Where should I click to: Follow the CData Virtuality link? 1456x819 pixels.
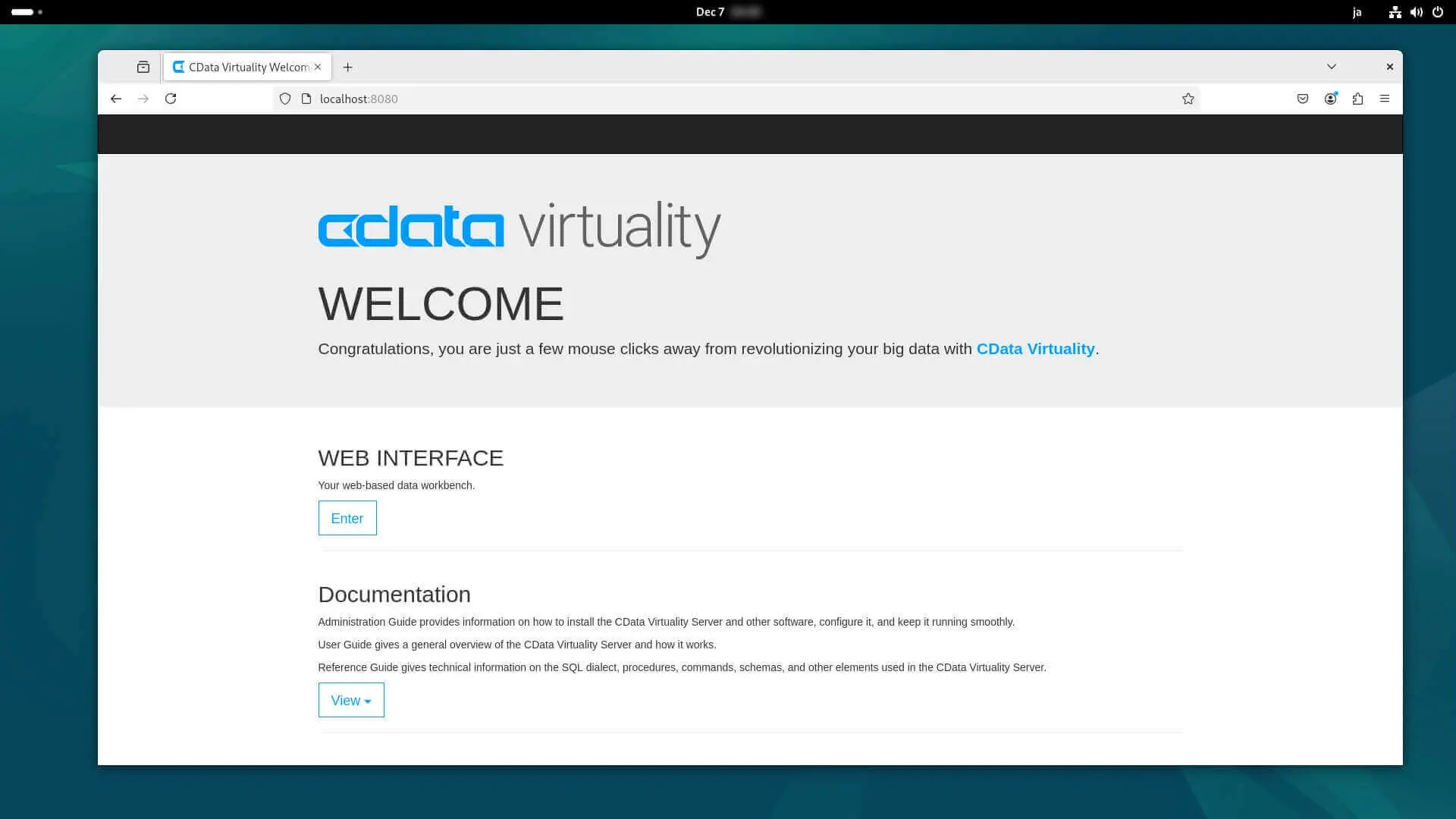pos(1034,349)
